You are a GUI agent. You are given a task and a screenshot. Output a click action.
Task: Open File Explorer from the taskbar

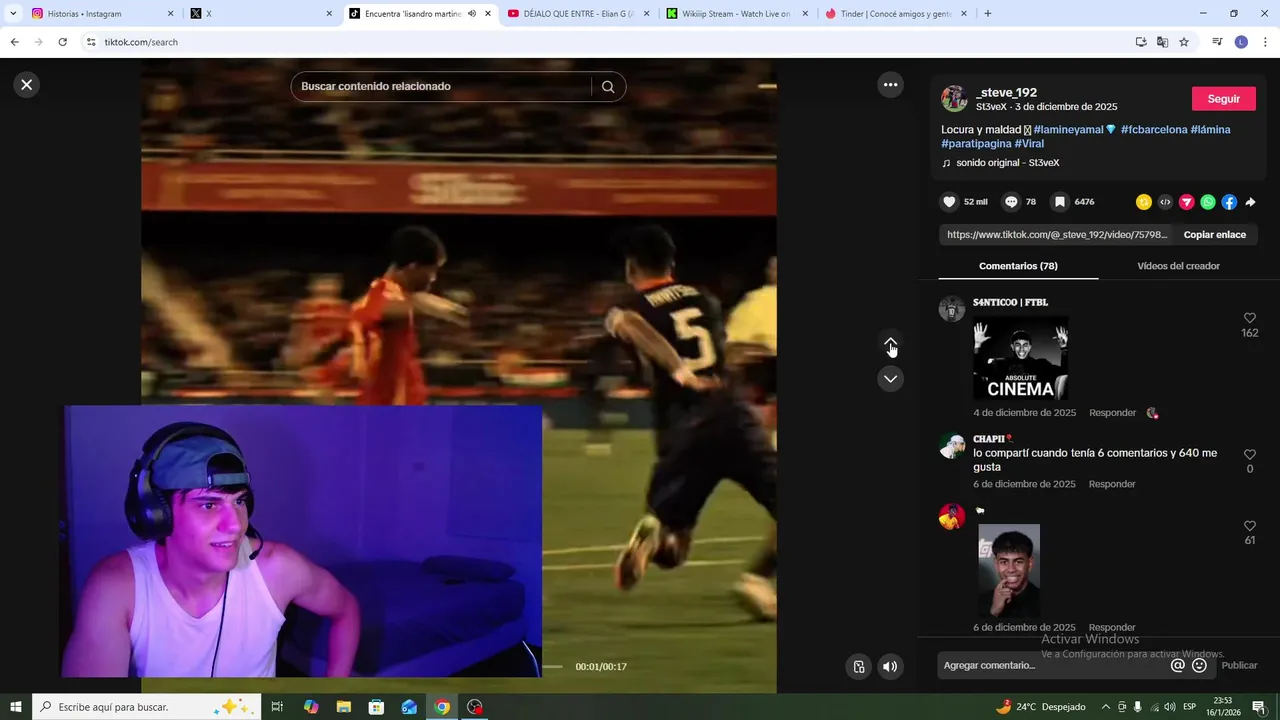tap(343, 707)
